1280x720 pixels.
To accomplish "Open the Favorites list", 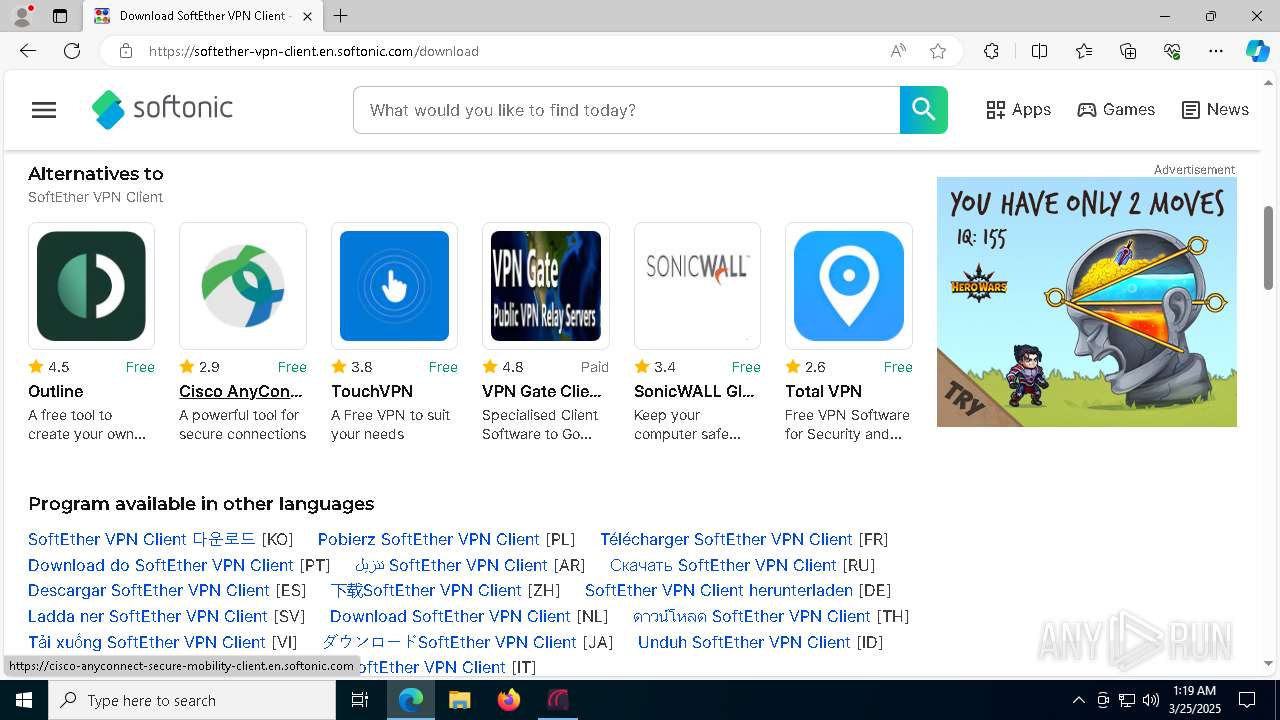I will (x=1084, y=51).
